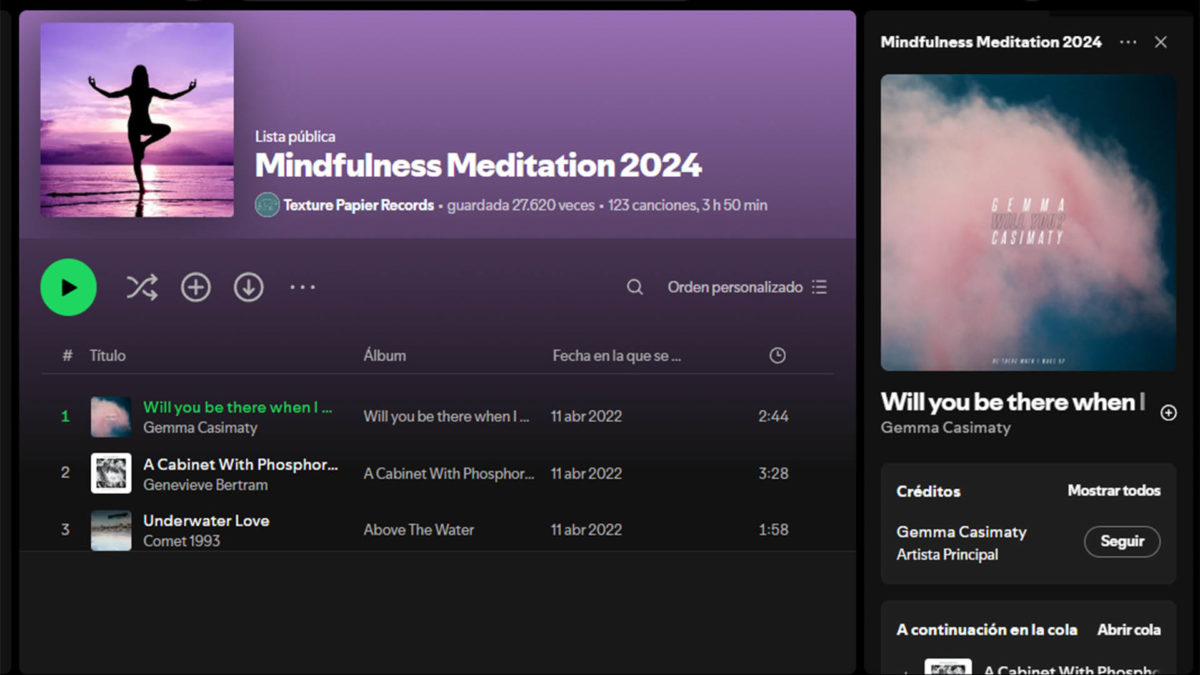Click 11 abr 2022 date on track 1
Screen dimensions: 1200x675
tap(586, 417)
